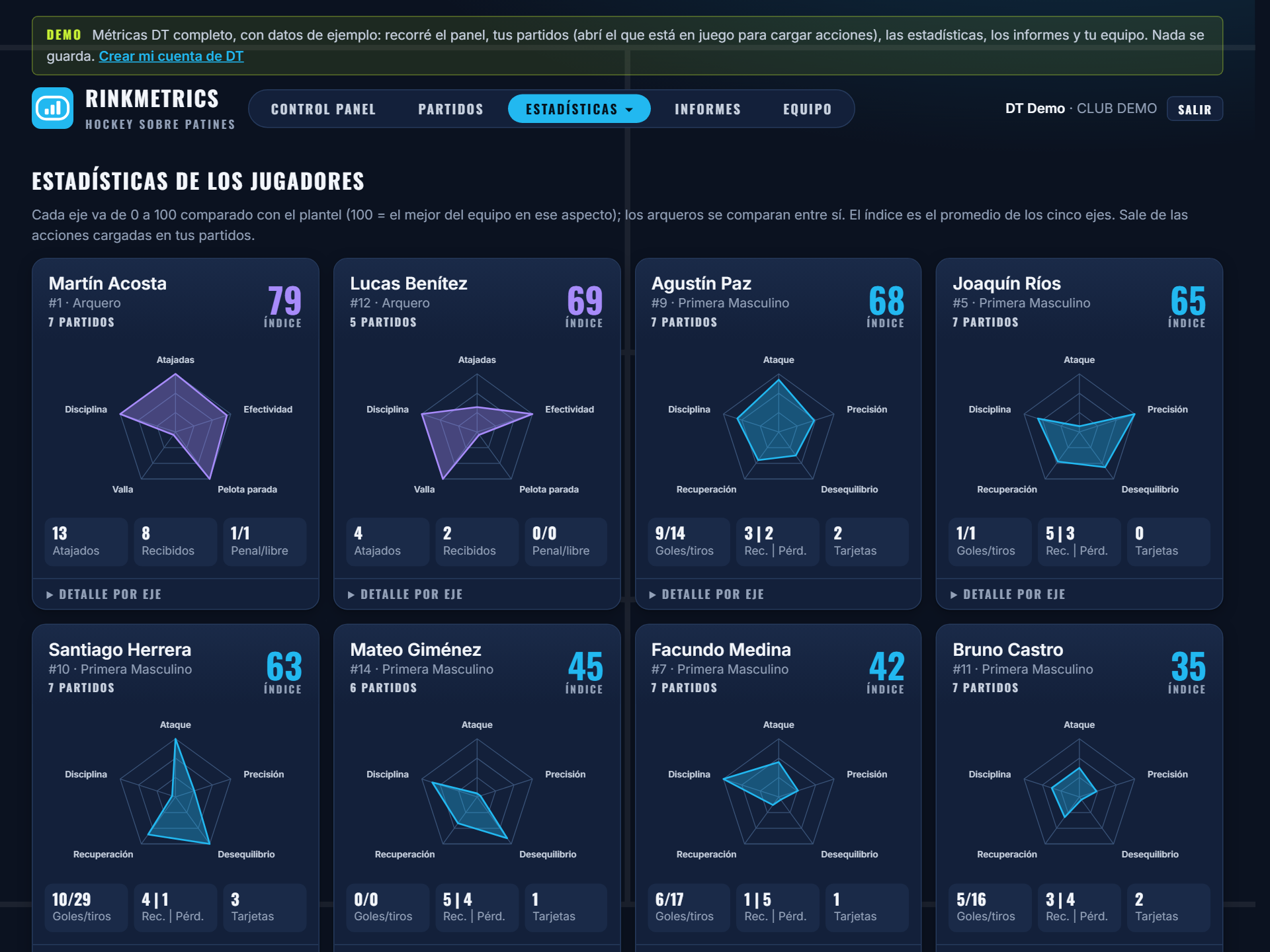Click the 0/0 Penal/libre stat box
Viewport: 1270px width, 952px height.
pos(566,542)
